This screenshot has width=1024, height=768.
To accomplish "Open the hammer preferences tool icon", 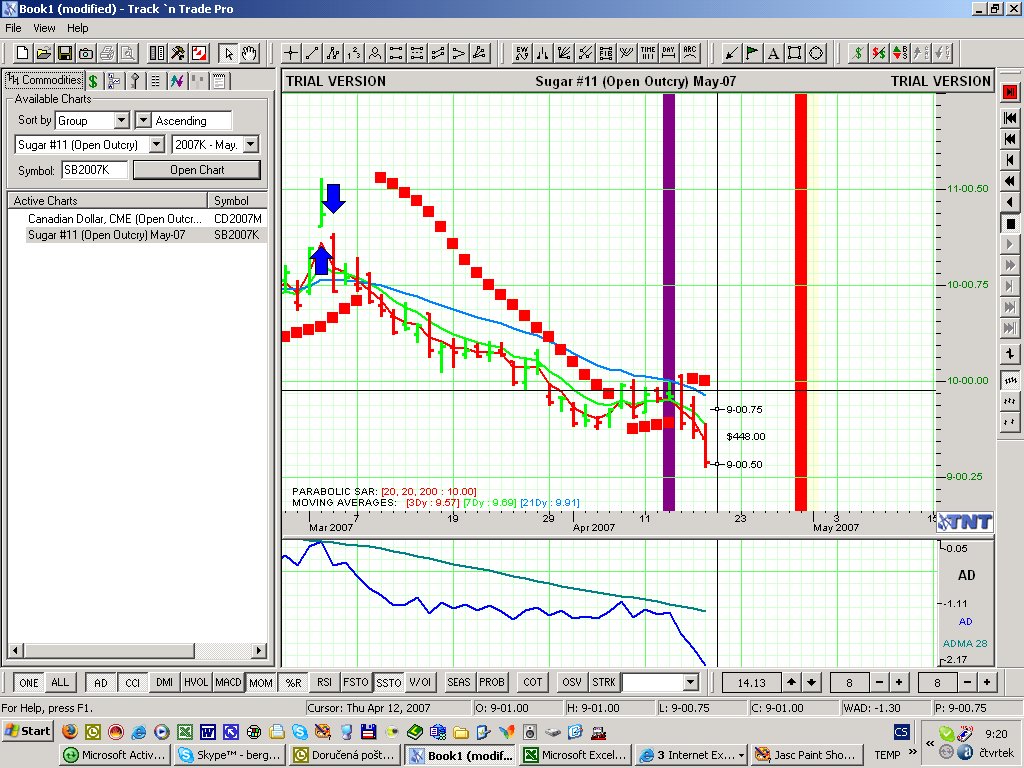I will coord(178,53).
